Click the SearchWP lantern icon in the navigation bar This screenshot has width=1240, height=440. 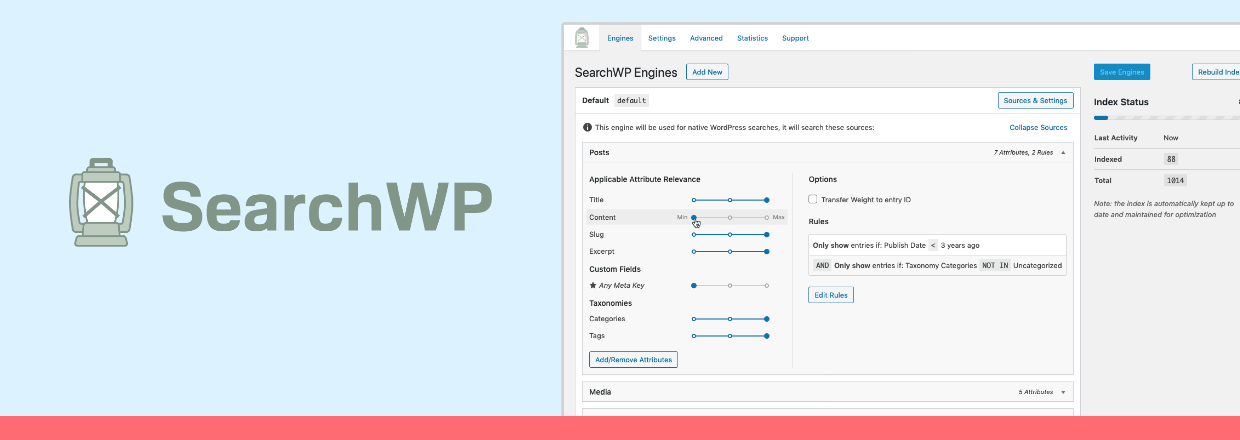click(x=582, y=38)
